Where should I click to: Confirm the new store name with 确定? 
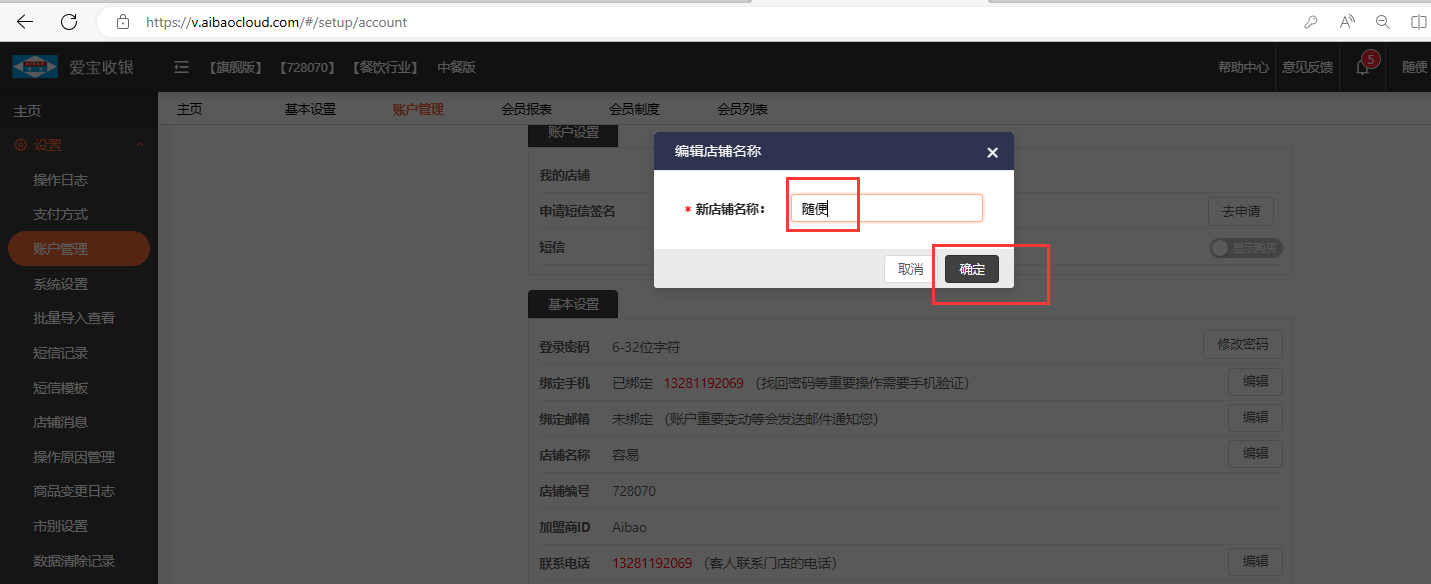971,269
